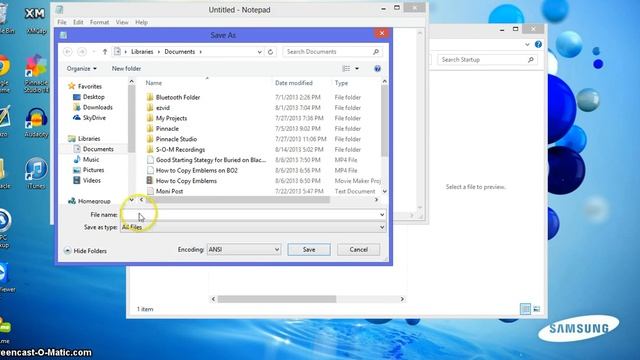This screenshot has height=360, width=640.
Task: Sort by Type column header
Action: pyautogui.click(x=341, y=83)
